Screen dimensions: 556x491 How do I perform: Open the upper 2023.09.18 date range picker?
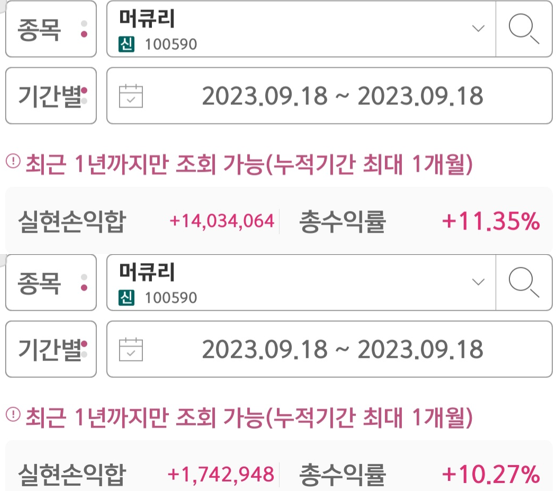tap(329, 96)
